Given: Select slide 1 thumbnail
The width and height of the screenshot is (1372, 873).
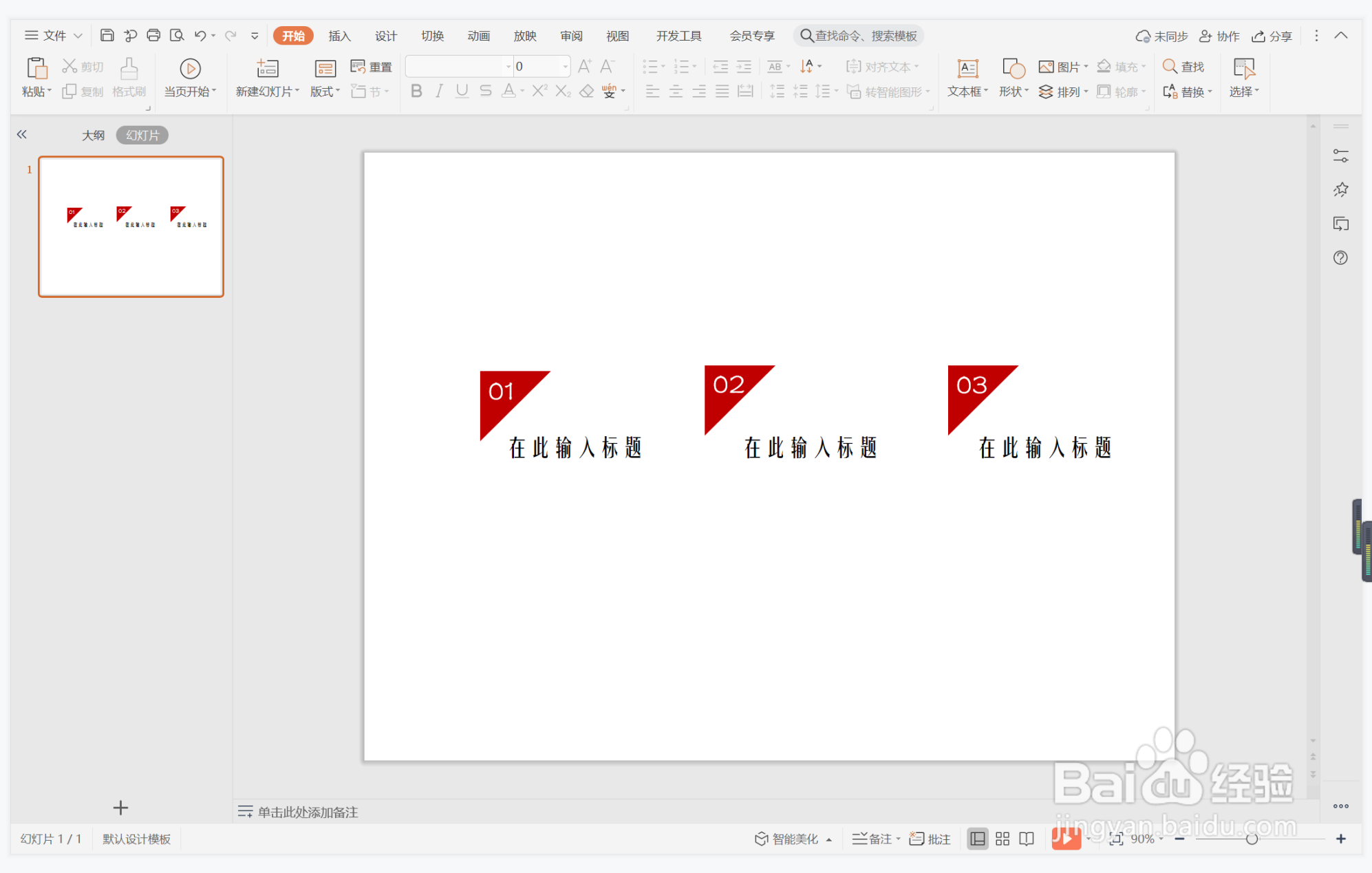Looking at the screenshot, I should coord(131,226).
